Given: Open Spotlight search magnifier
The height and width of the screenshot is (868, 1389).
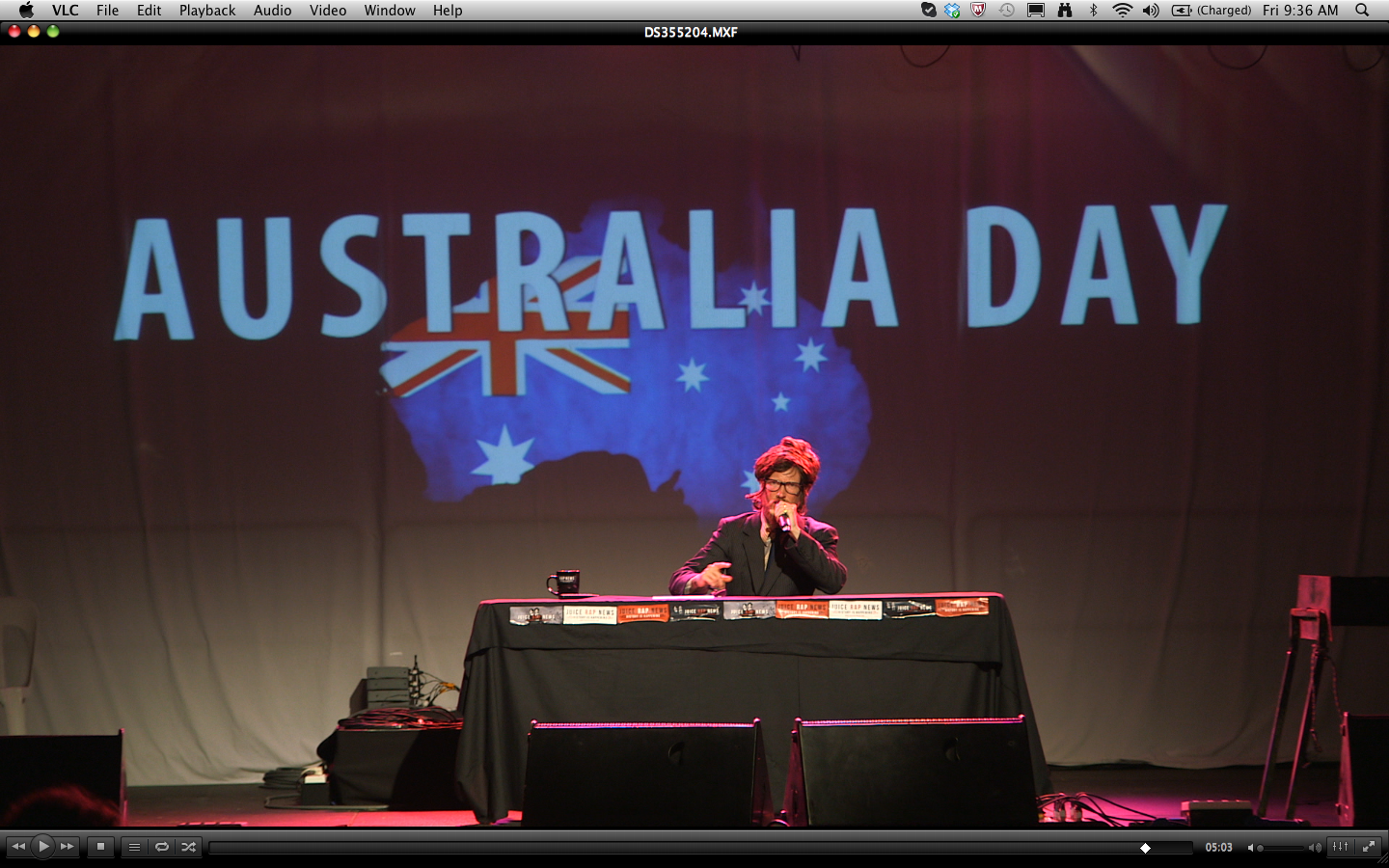Looking at the screenshot, I should coord(1362,11).
